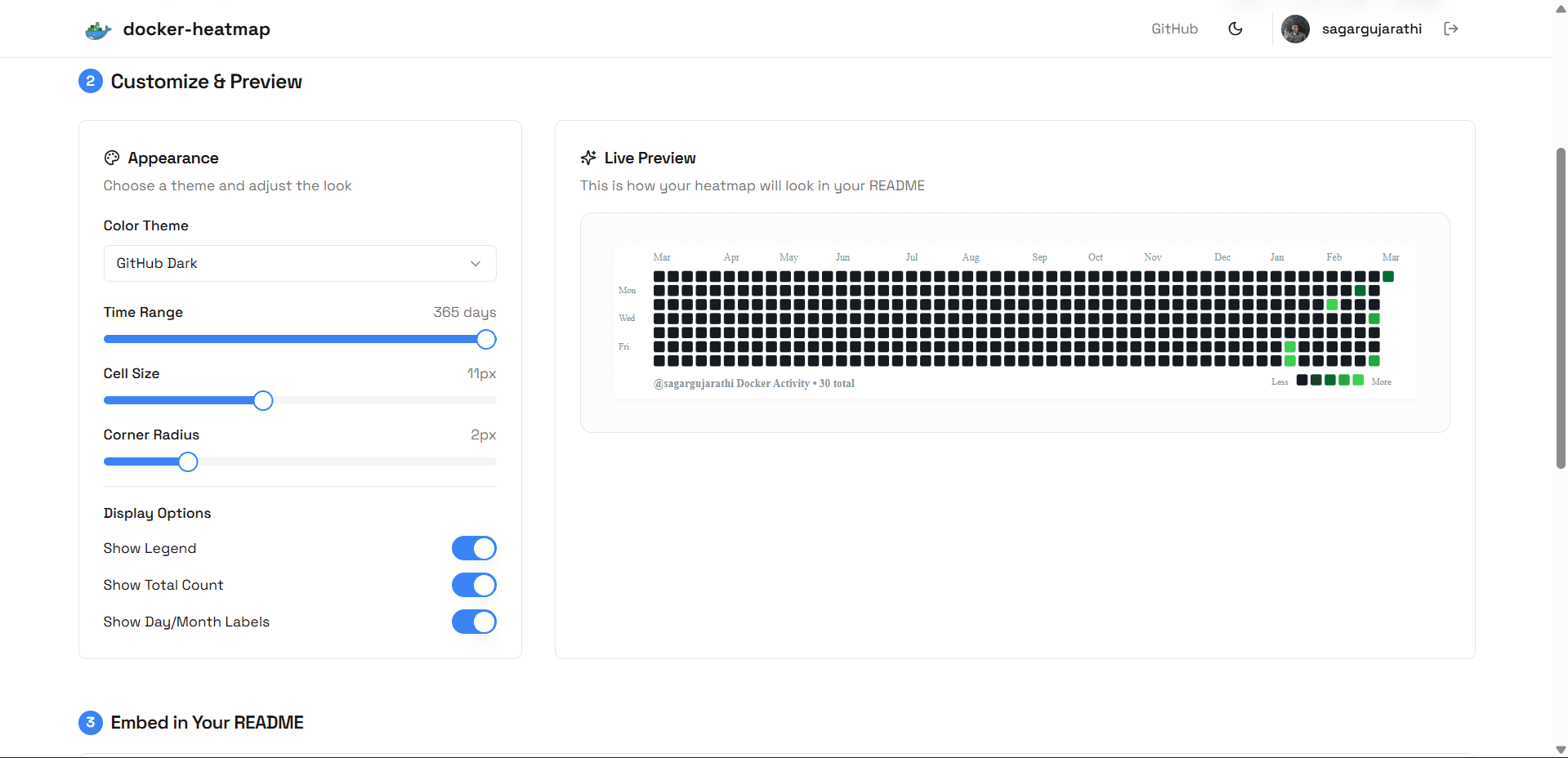
Task: Click the sparkle icon beside Live Preview
Action: (x=588, y=158)
